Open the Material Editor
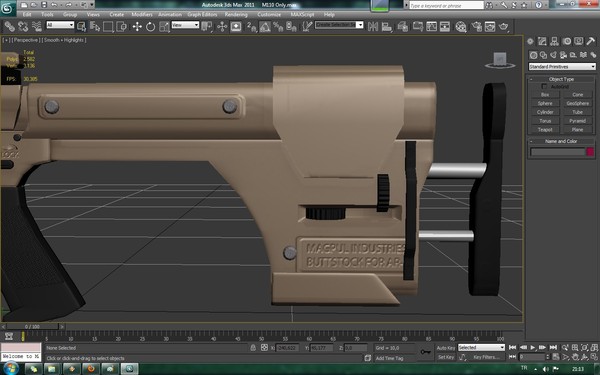Screen dimensions: 600x375 click(461, 26)
